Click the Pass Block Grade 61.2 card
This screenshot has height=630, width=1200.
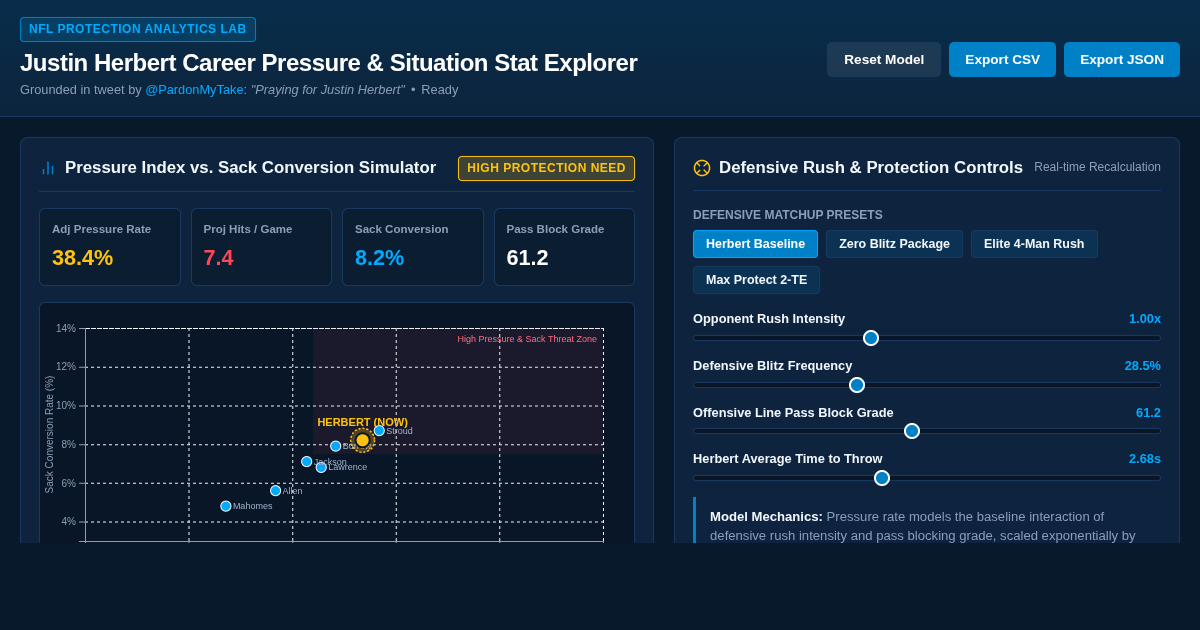click(564, 247)
